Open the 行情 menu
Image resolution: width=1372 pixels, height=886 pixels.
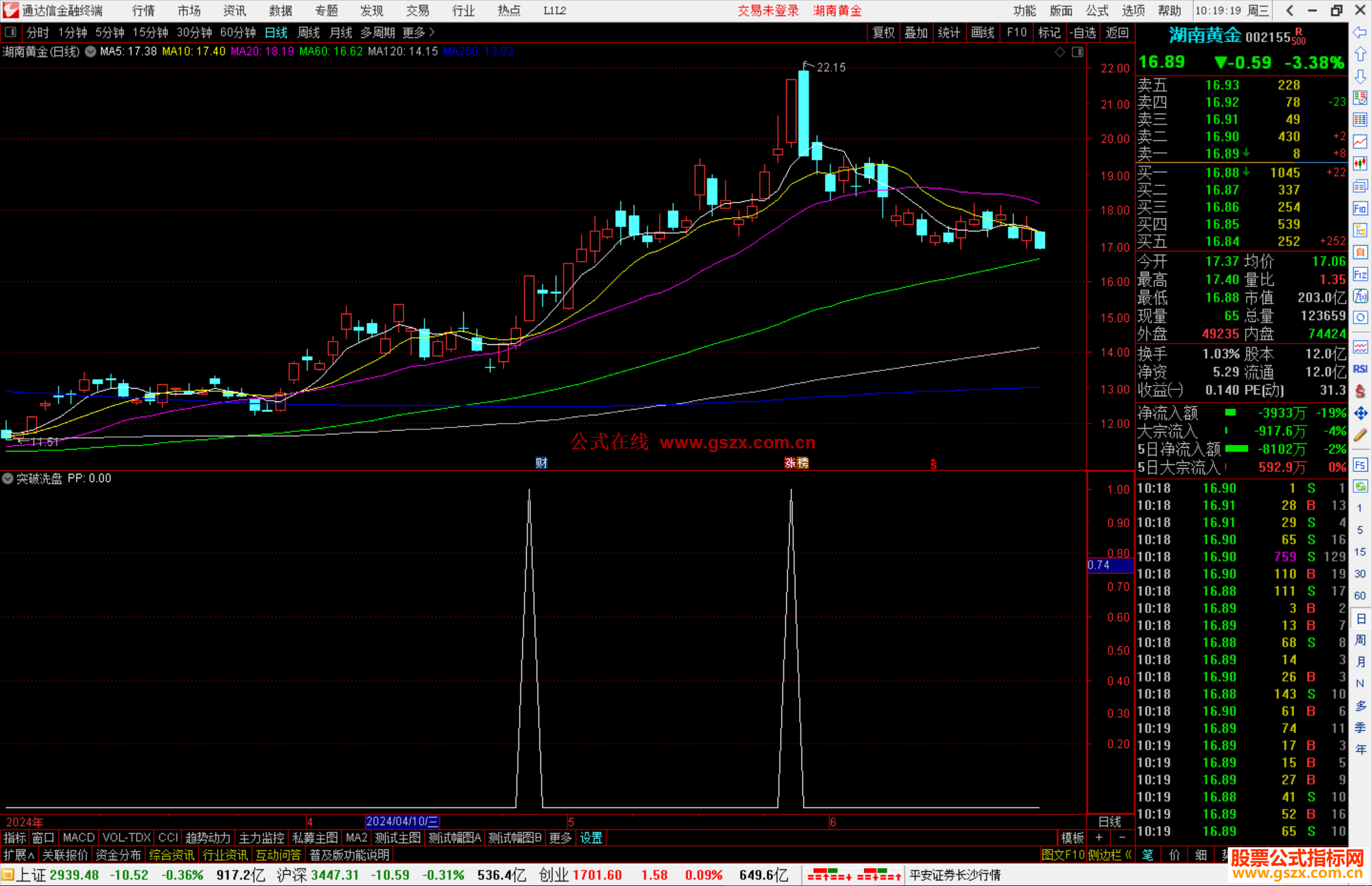click(x=143, y=11)
